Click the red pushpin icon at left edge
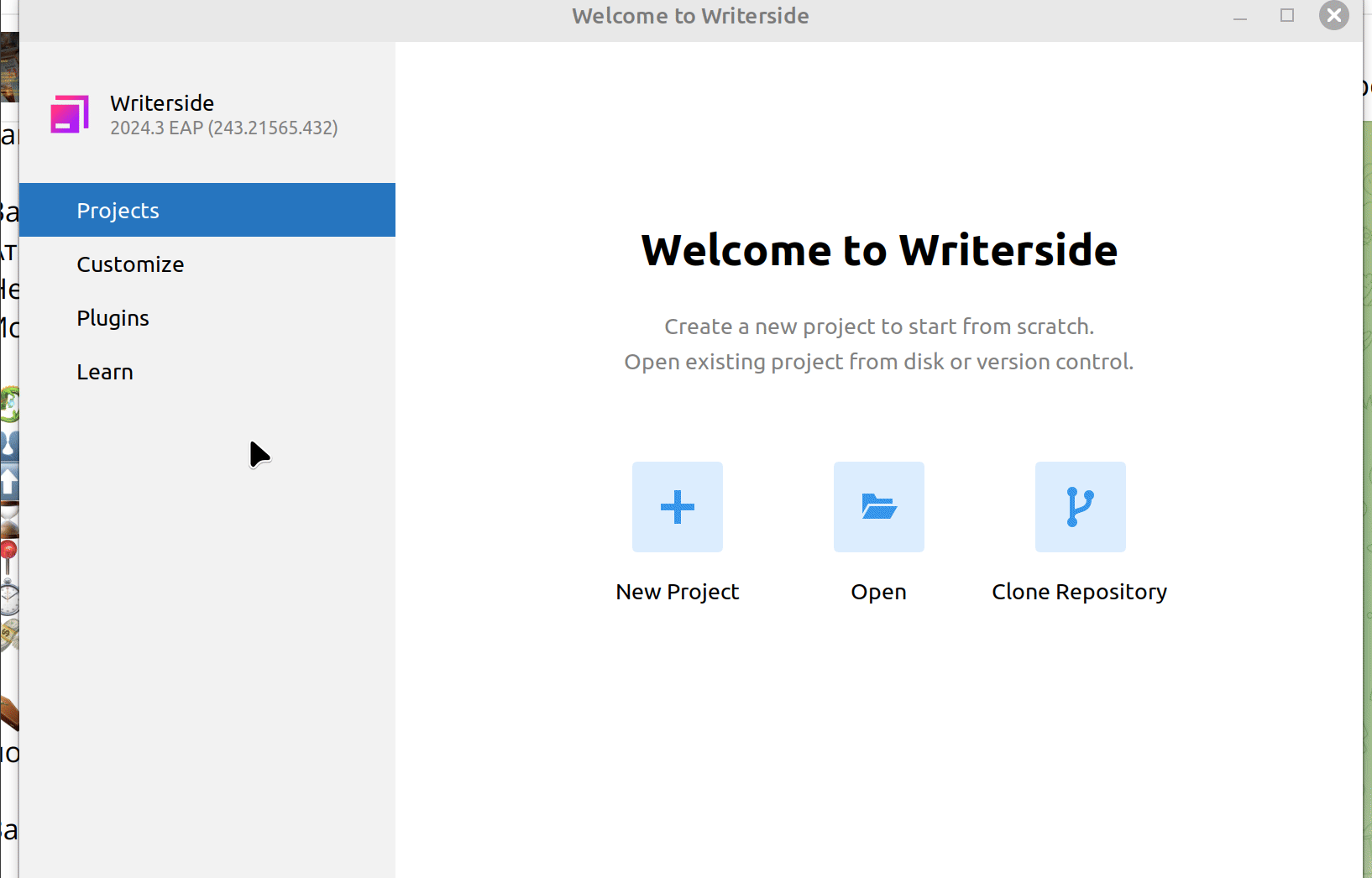 point(8,556)
